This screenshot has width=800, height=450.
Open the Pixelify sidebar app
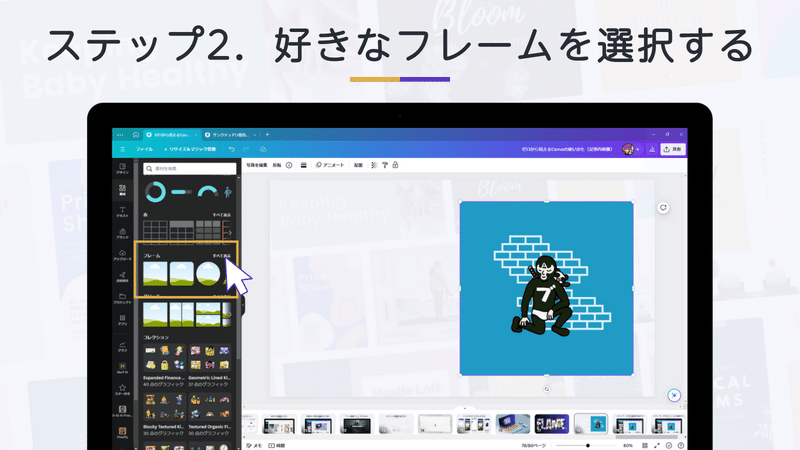pyautogui.click(x=122, y=433)
